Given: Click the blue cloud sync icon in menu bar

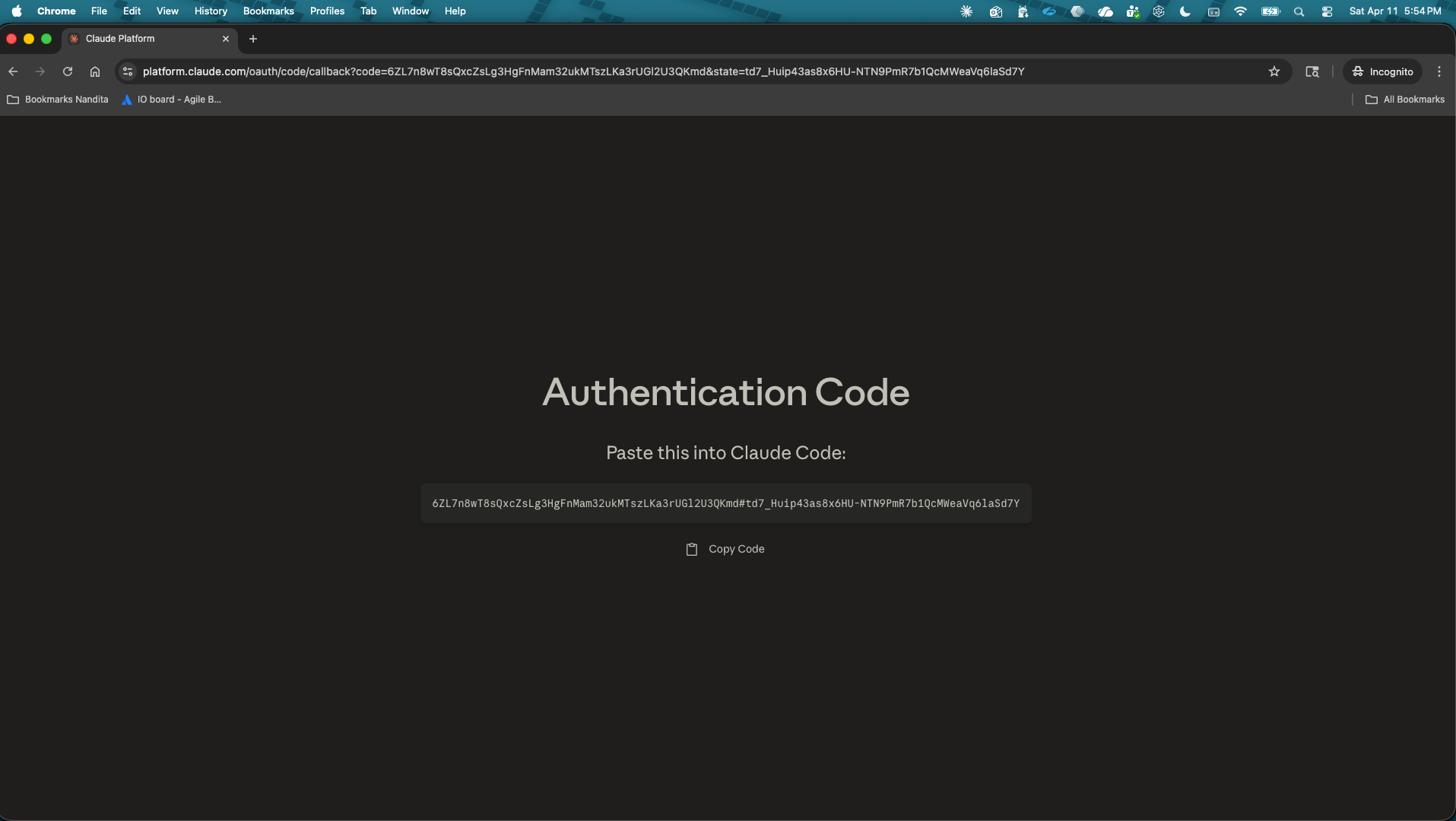Looking at the screenshot, I should click(1049, 11).
